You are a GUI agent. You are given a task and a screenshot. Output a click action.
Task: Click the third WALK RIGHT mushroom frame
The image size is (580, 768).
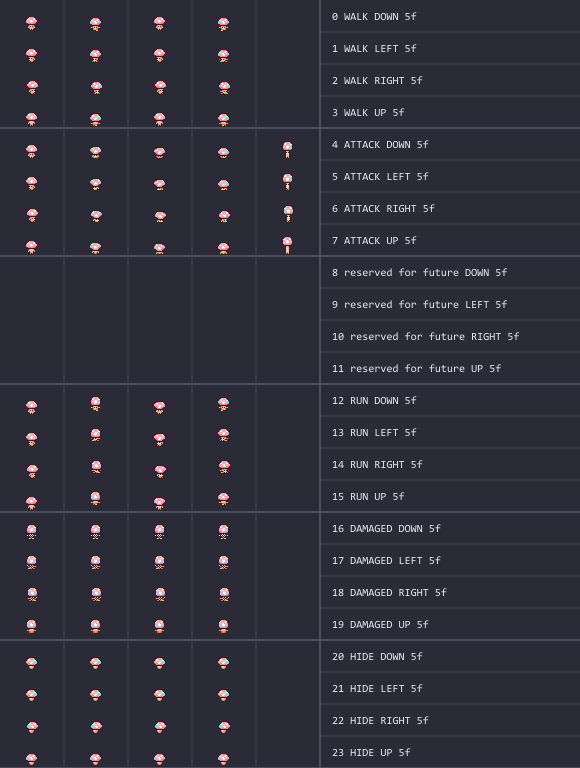160,88
